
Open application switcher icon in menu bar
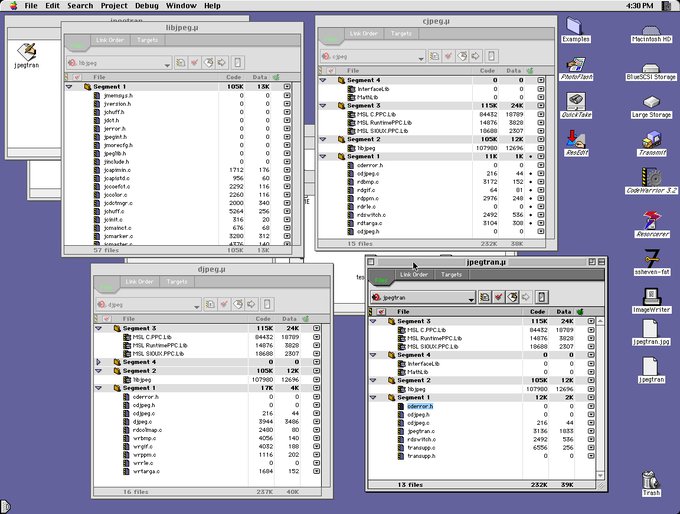667,6
